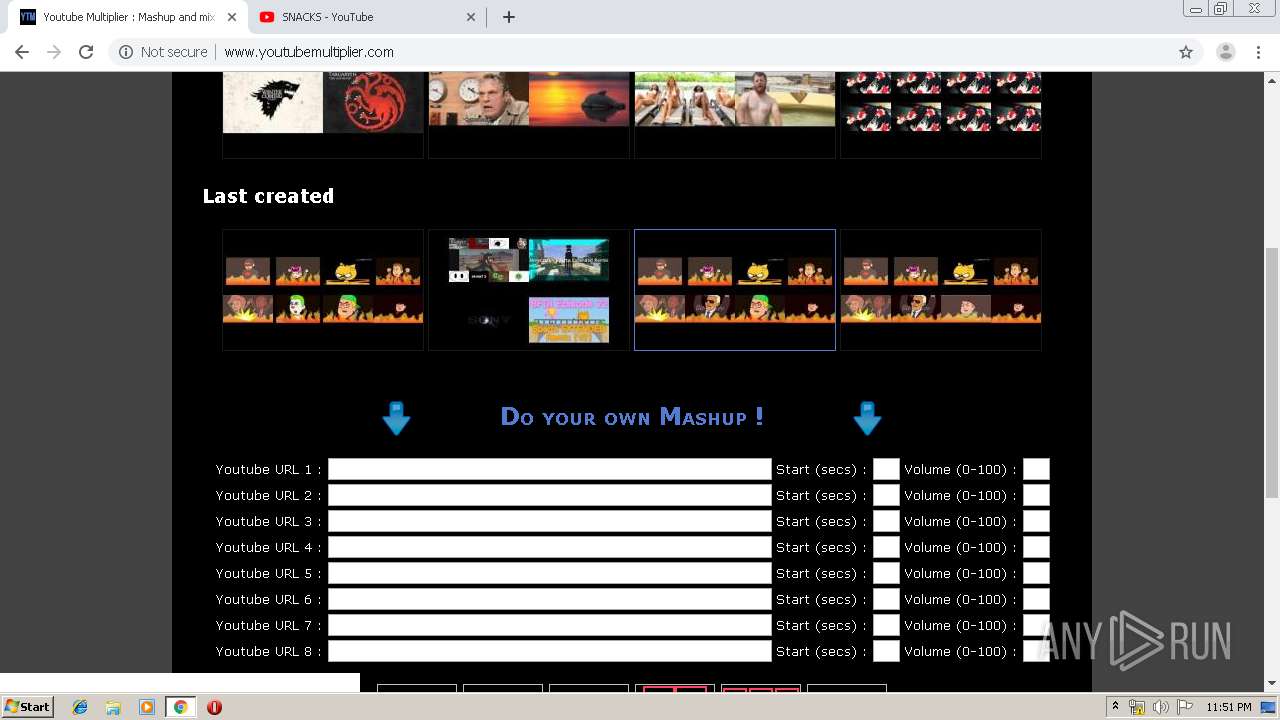Open the Action Center flag icon
This screenshot has height=720, width=1280.
1184,707
